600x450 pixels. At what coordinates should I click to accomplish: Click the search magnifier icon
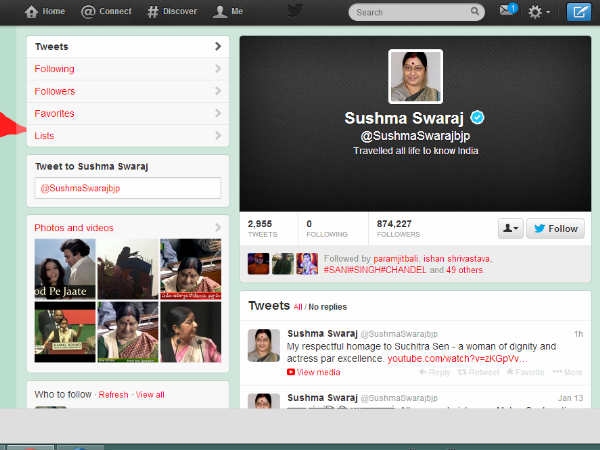point(474,11)
